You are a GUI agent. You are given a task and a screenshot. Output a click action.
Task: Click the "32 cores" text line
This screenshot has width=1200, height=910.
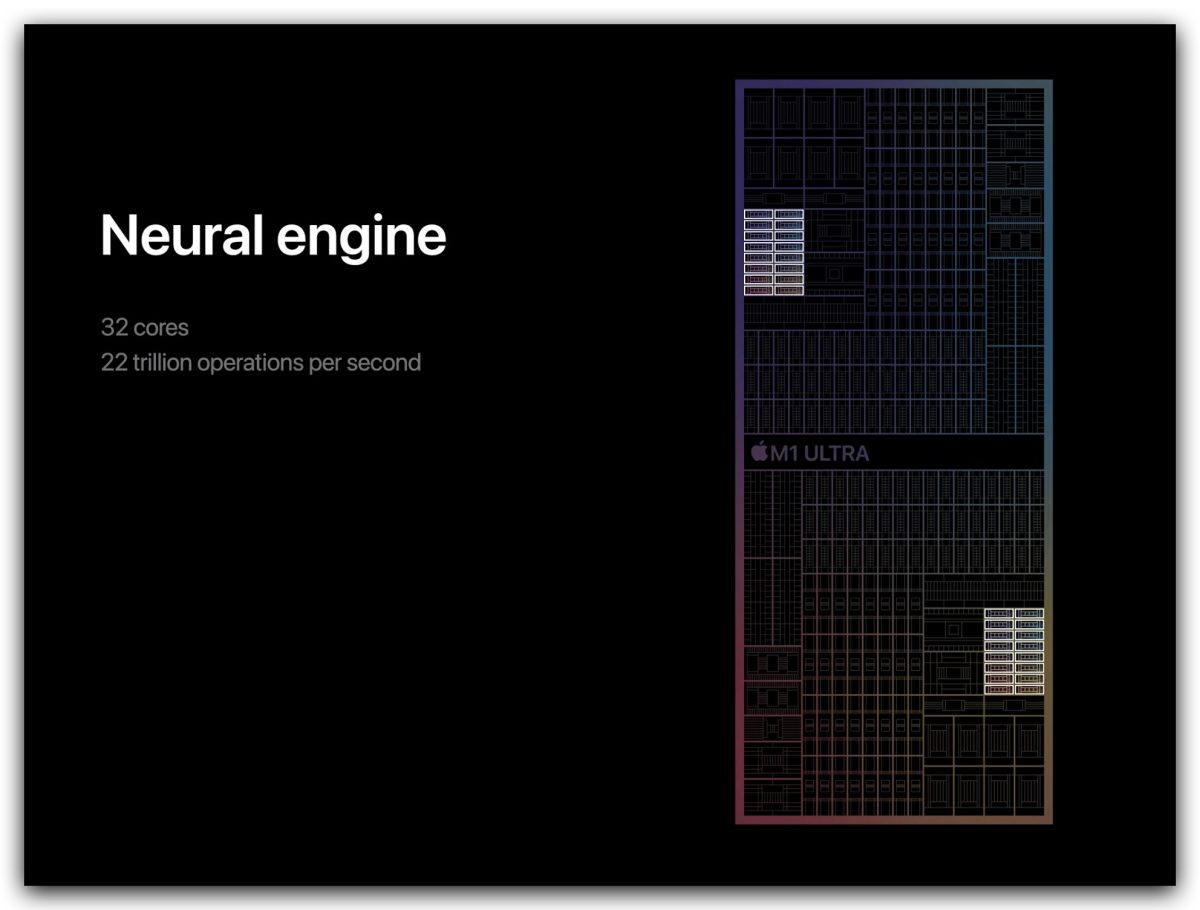tap(144, 327)
